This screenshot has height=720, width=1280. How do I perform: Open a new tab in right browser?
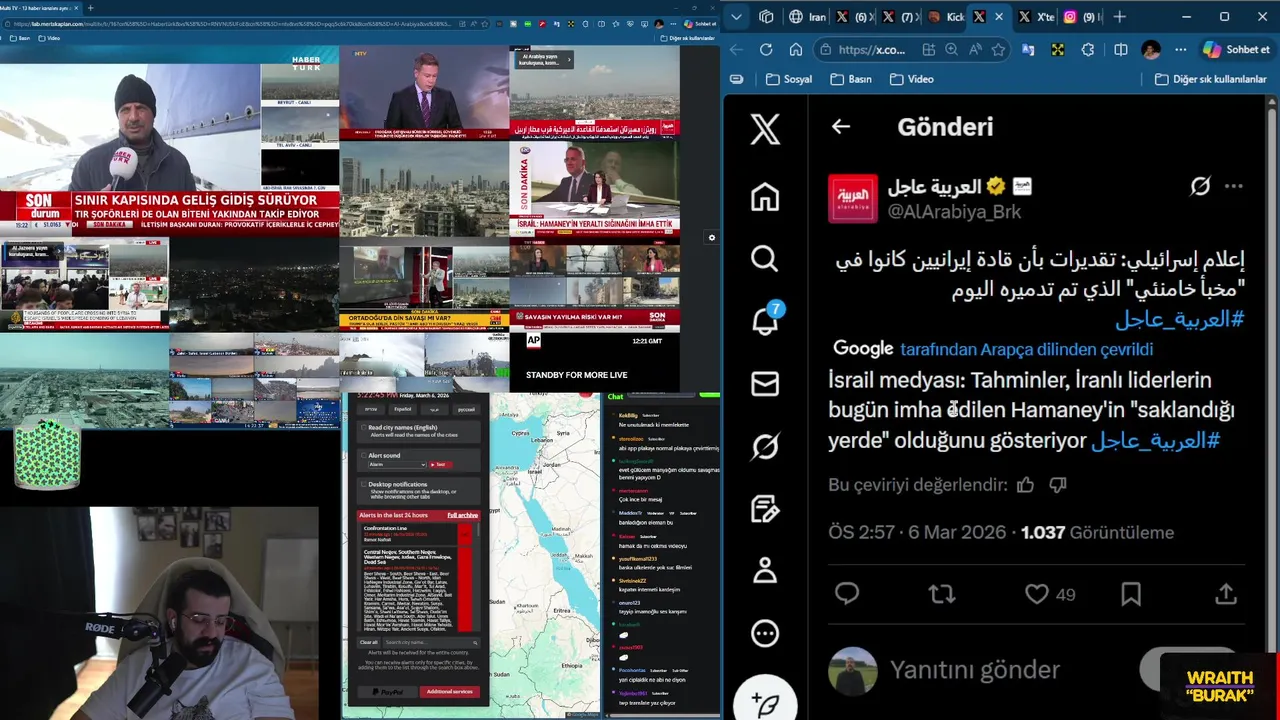(1119, 16)
